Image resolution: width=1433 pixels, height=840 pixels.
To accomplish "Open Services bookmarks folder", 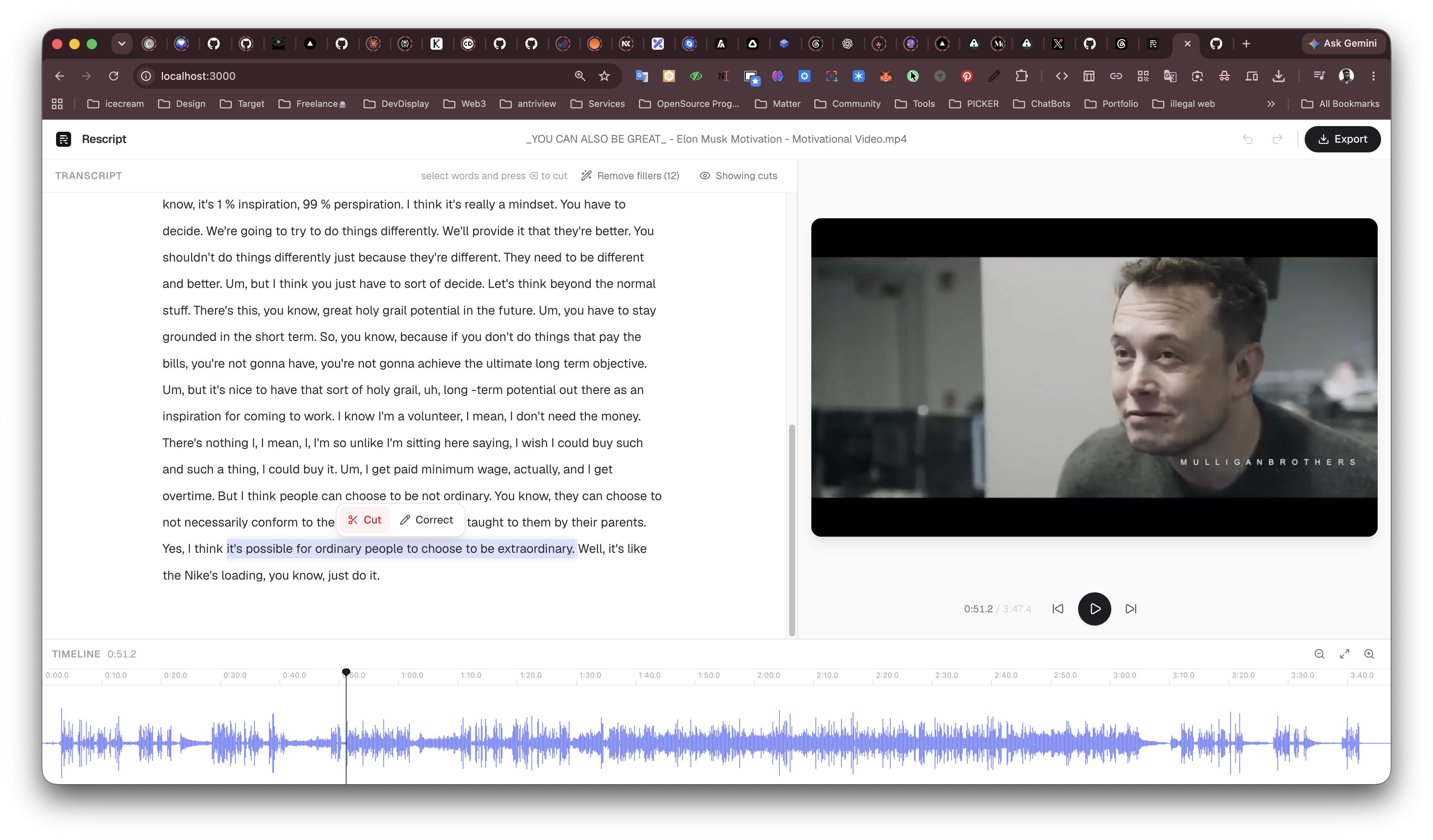I will click(x=597, y=104).
